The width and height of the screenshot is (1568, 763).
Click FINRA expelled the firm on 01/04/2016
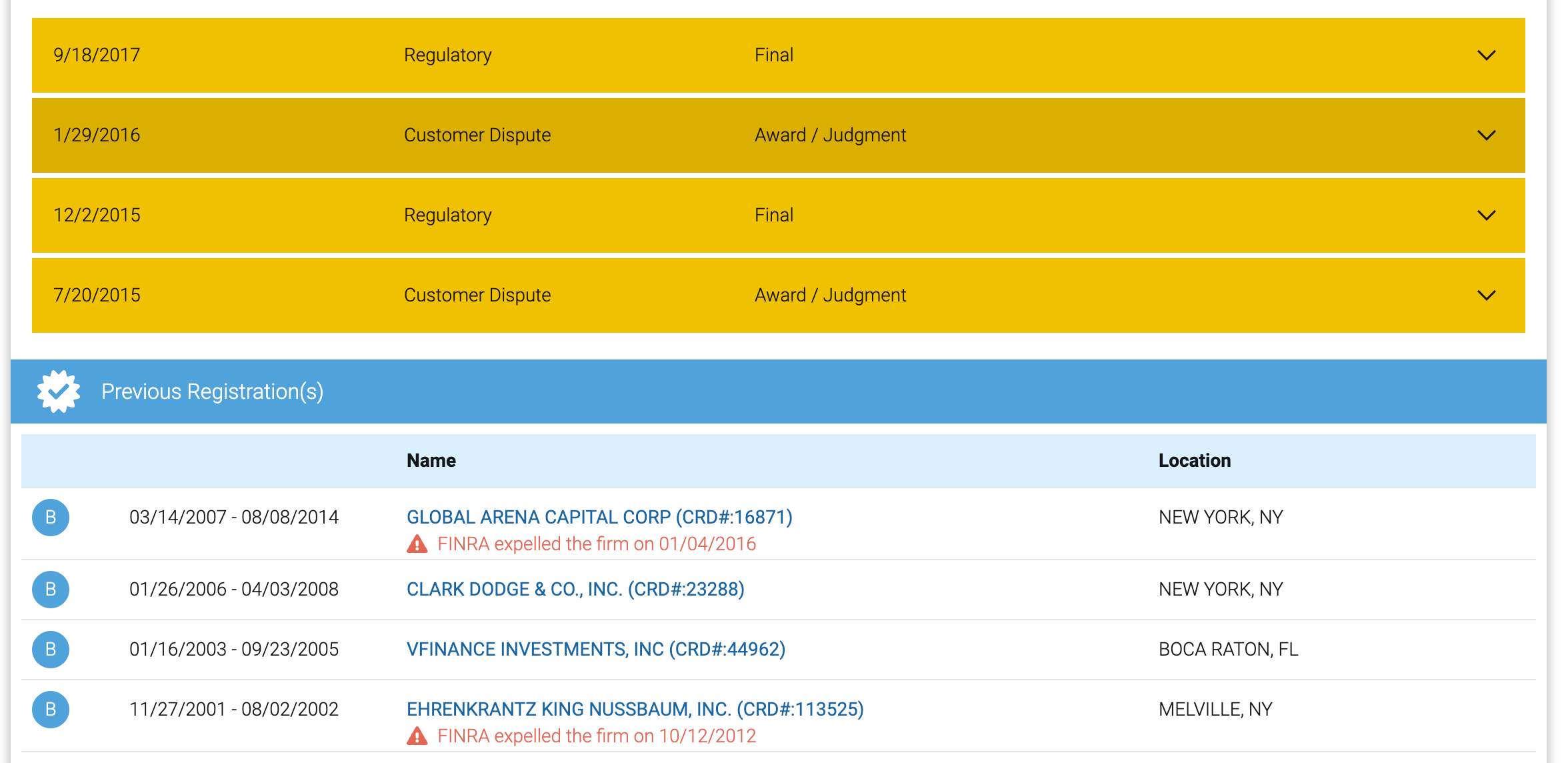tap(597, 544)
